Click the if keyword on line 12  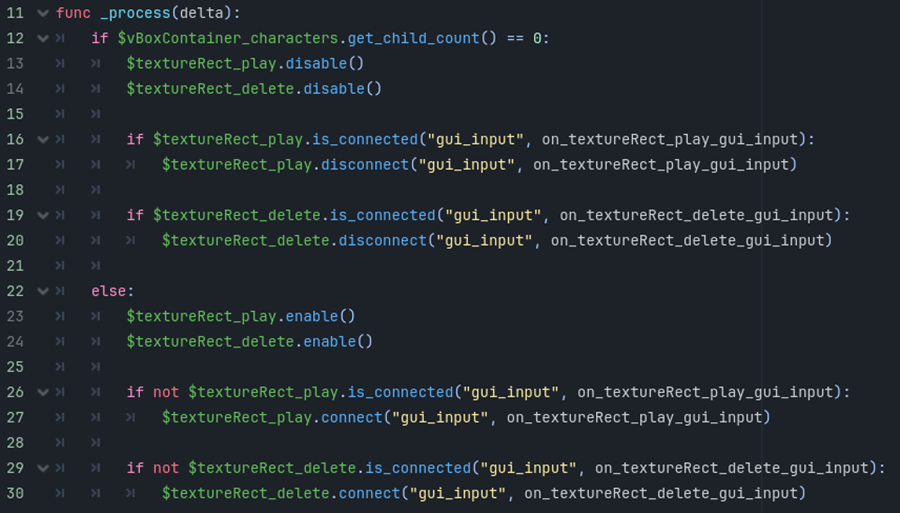pyautogui.click(x=100, y=38)
